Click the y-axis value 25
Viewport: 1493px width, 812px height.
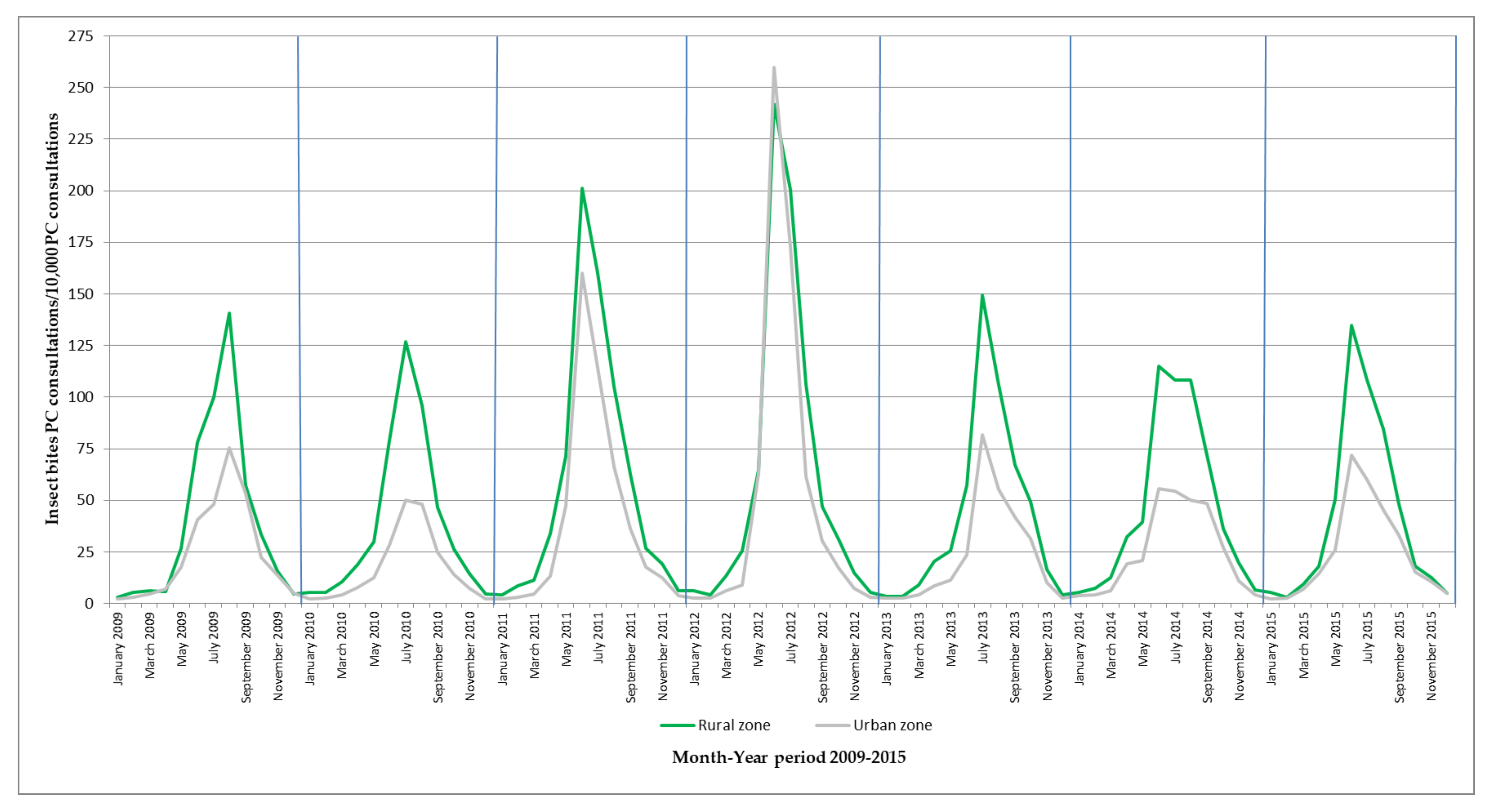pos(85,552)
